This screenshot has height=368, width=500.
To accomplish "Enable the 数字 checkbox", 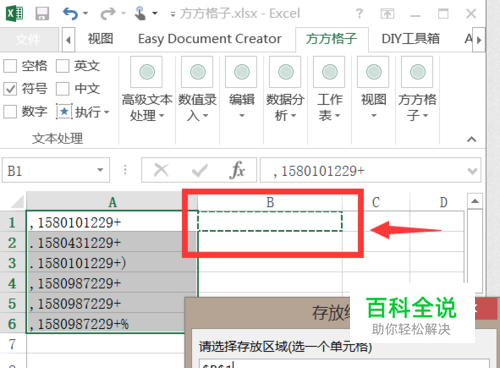I will coord(10,112).
